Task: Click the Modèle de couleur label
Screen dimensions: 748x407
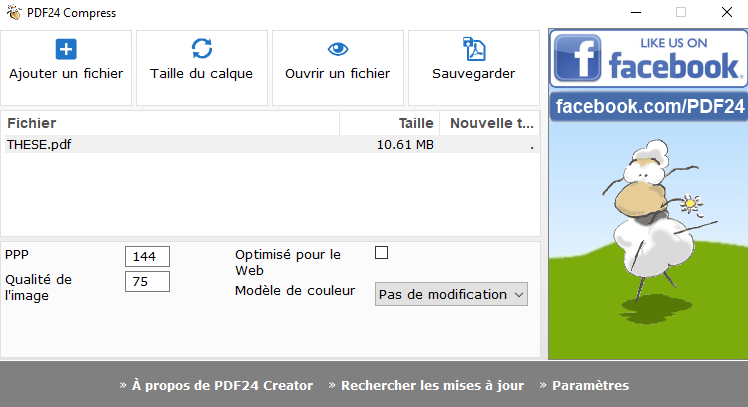Action: click(x=295, y=291)
